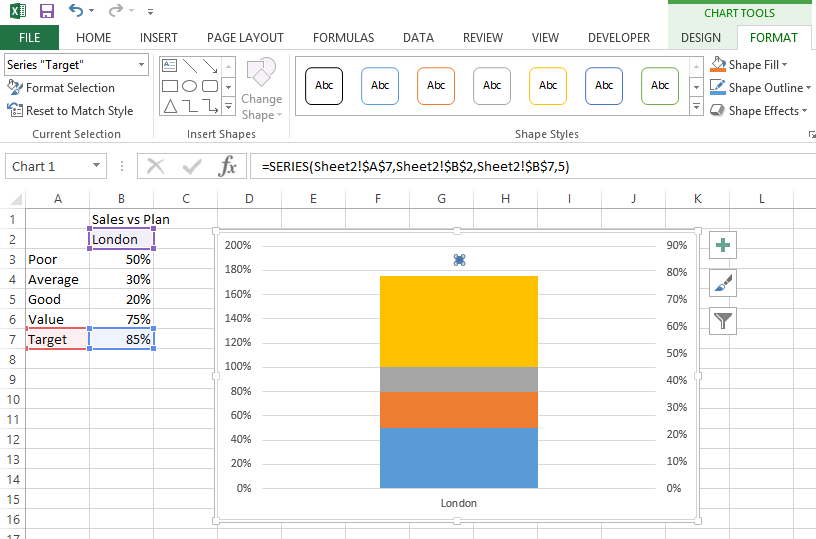Click the Enter checkmark in formula bar
816x539 pixels.
click(192, 166)
